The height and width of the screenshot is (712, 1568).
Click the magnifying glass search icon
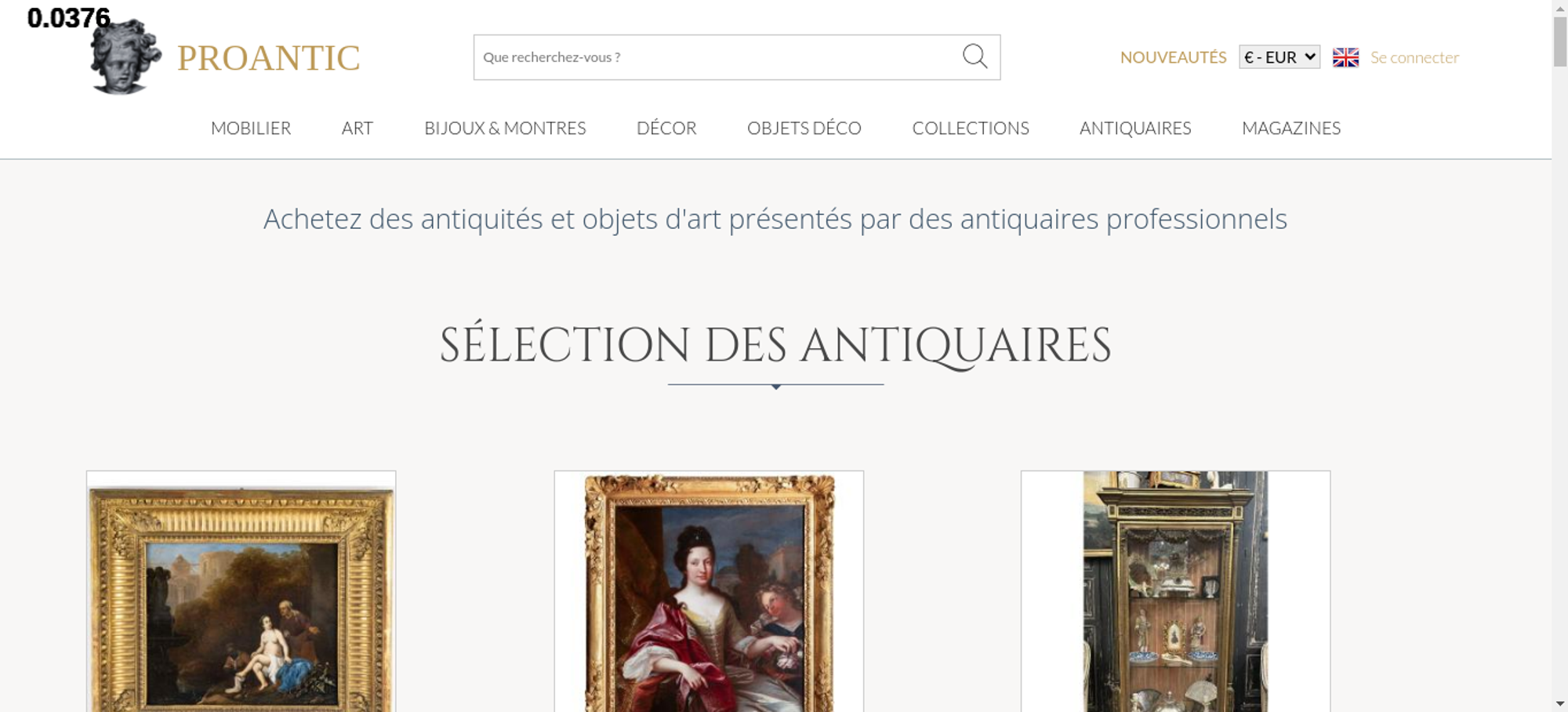975,56
